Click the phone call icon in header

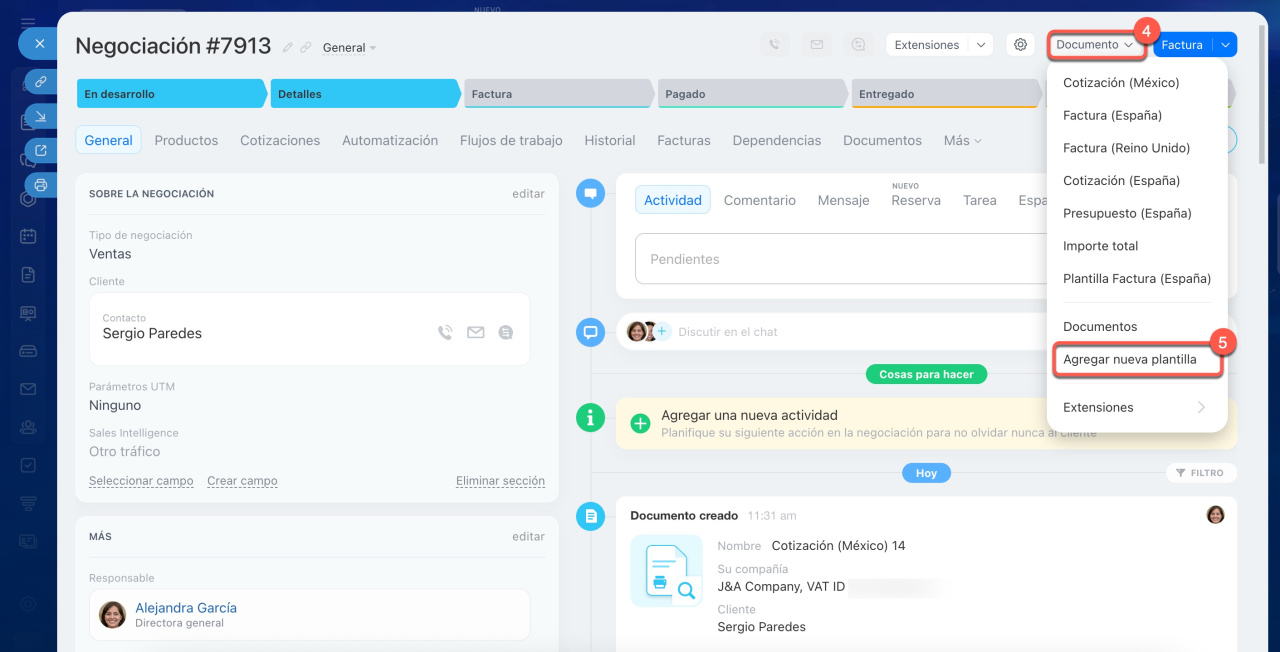tap(773, 45)
